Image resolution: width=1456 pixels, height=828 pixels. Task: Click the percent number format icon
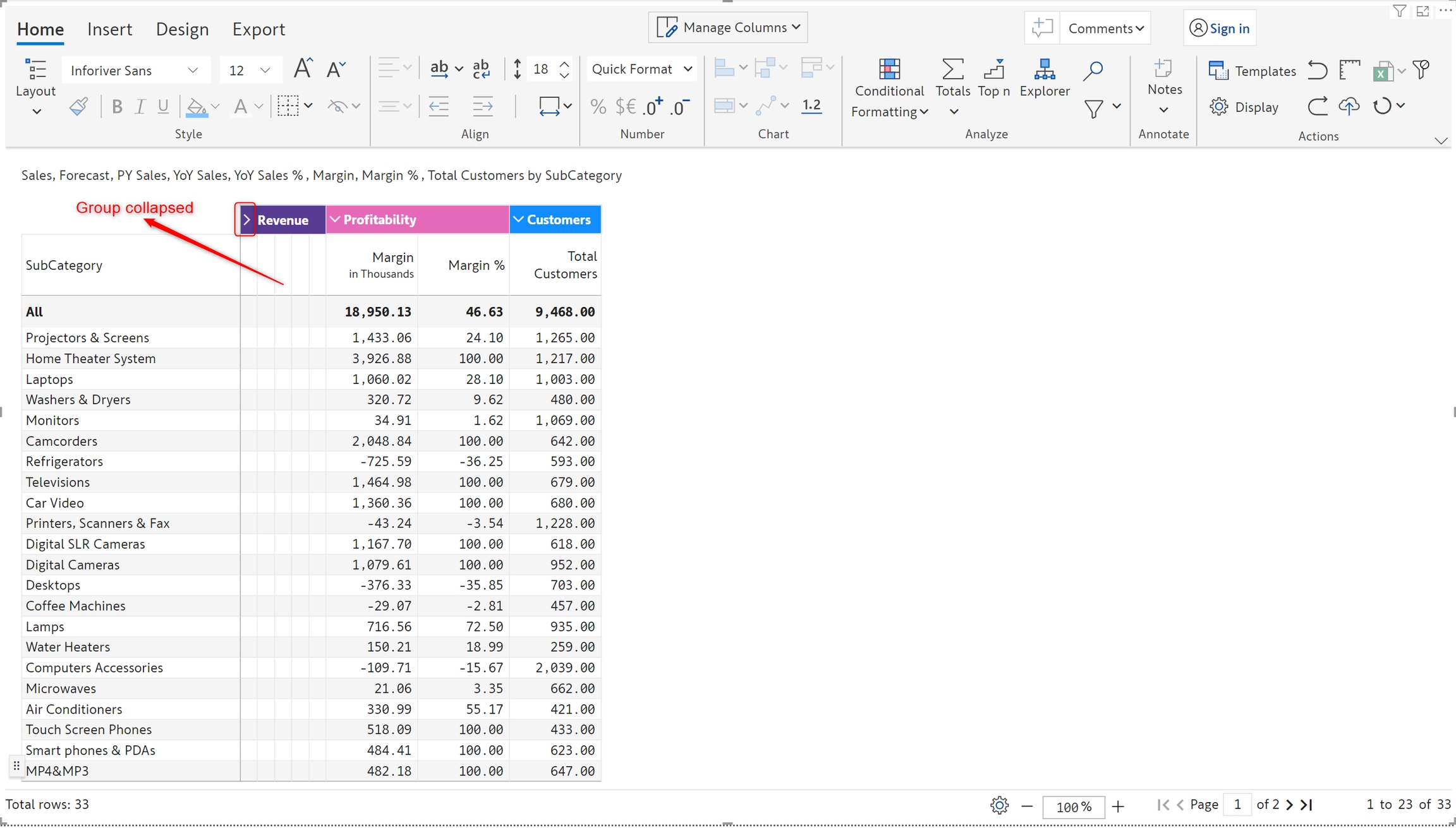(597, 106)
